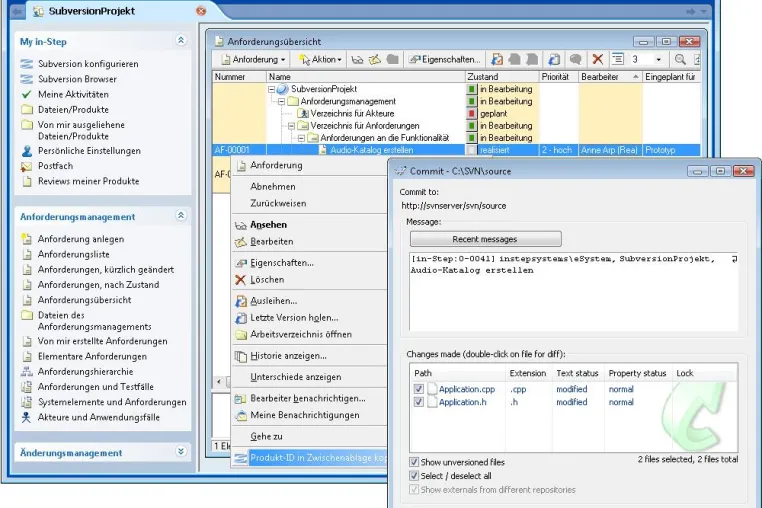Click the magnifier search icon in toolbar
The image size is (762, 508).
click(680, 59)
